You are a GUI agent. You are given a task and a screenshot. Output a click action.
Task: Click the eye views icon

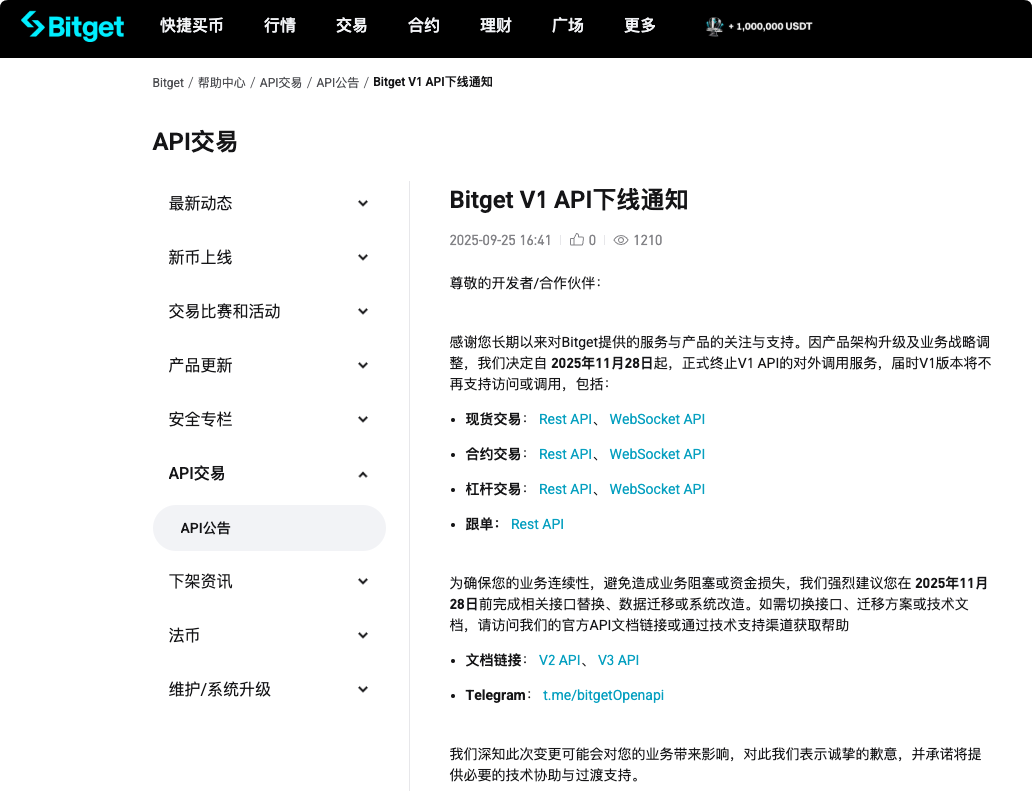point(621,240)
